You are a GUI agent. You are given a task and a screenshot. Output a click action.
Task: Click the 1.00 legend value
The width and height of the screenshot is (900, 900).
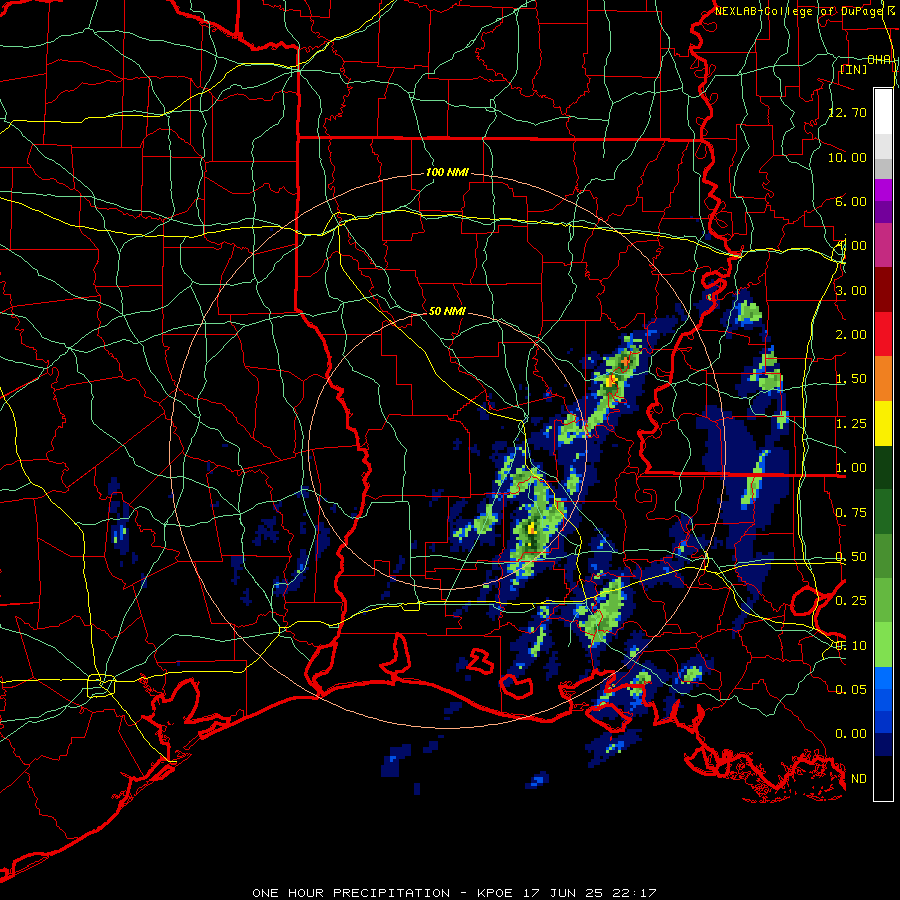[x=851, y=468]
